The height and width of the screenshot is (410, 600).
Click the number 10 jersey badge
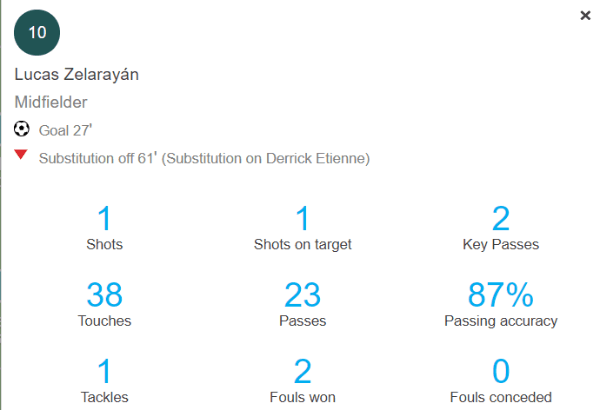pyautogui.click(x=37, y=32)
